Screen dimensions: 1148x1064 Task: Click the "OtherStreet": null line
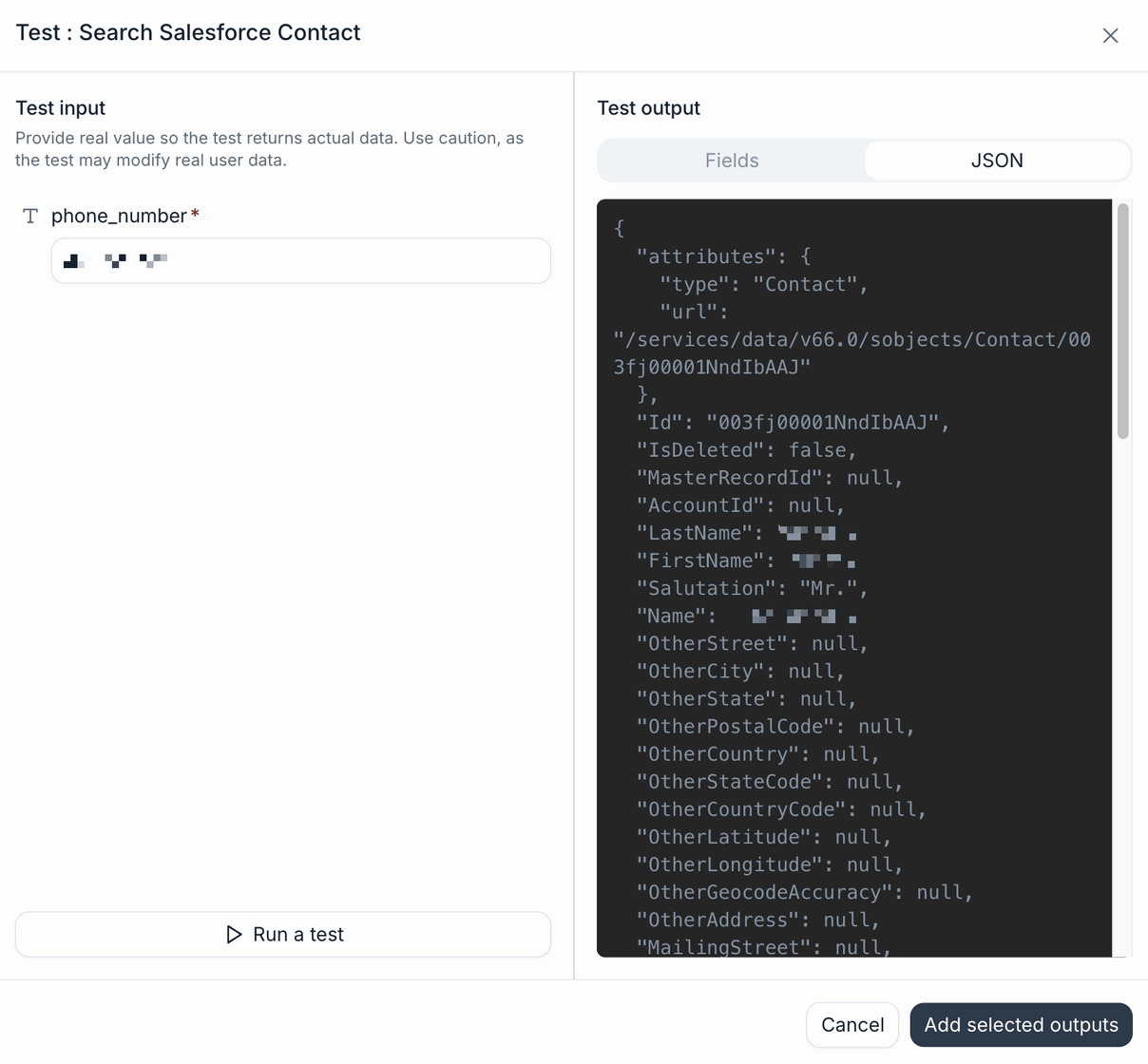click(752, 643)
